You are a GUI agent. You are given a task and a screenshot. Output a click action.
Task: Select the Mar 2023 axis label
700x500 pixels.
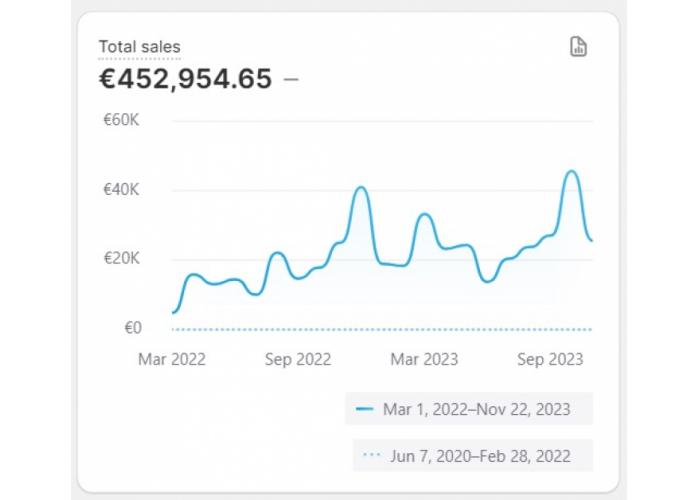click(x=424, y=359)
